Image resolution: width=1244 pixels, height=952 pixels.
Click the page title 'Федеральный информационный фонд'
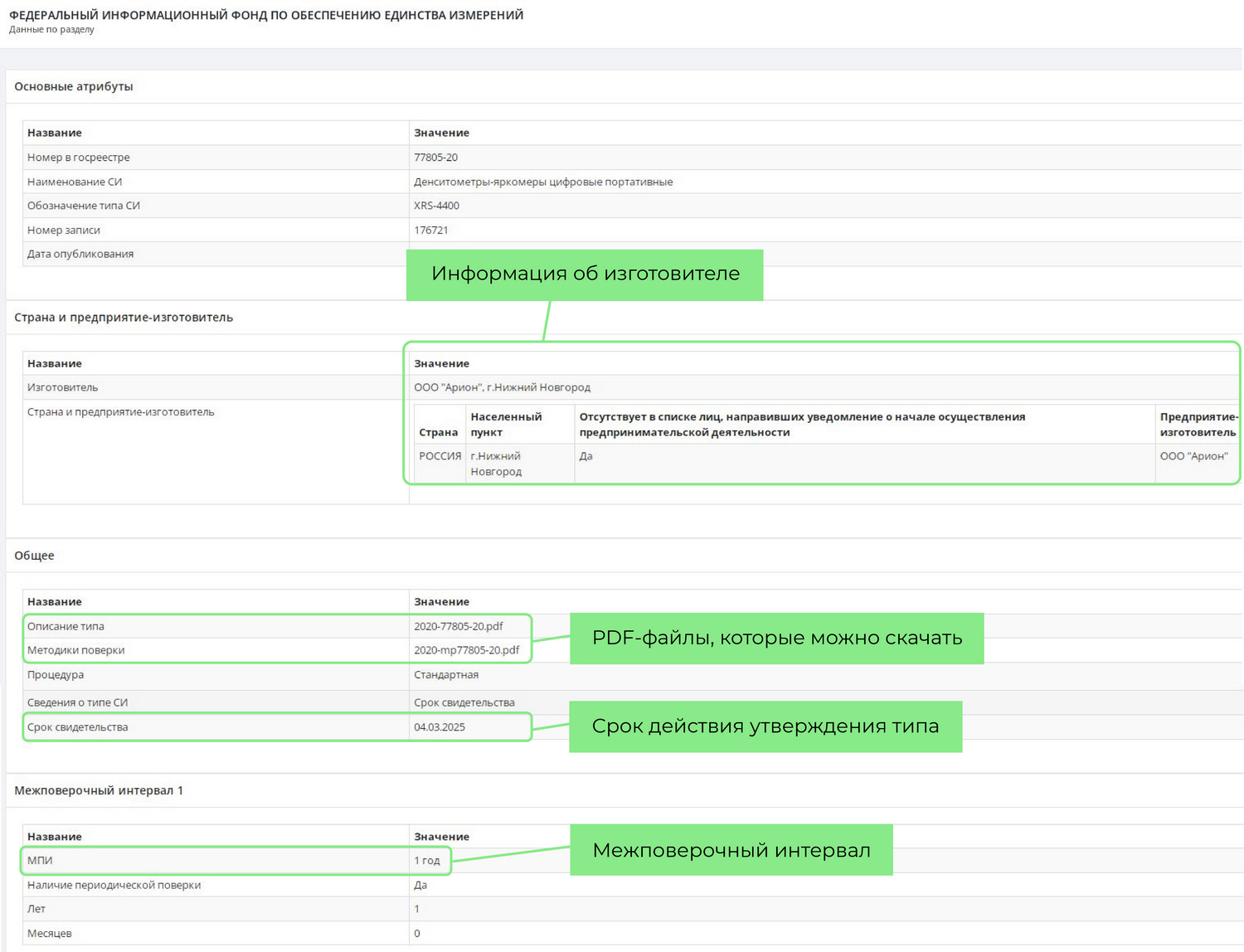(x=265, y=15)
